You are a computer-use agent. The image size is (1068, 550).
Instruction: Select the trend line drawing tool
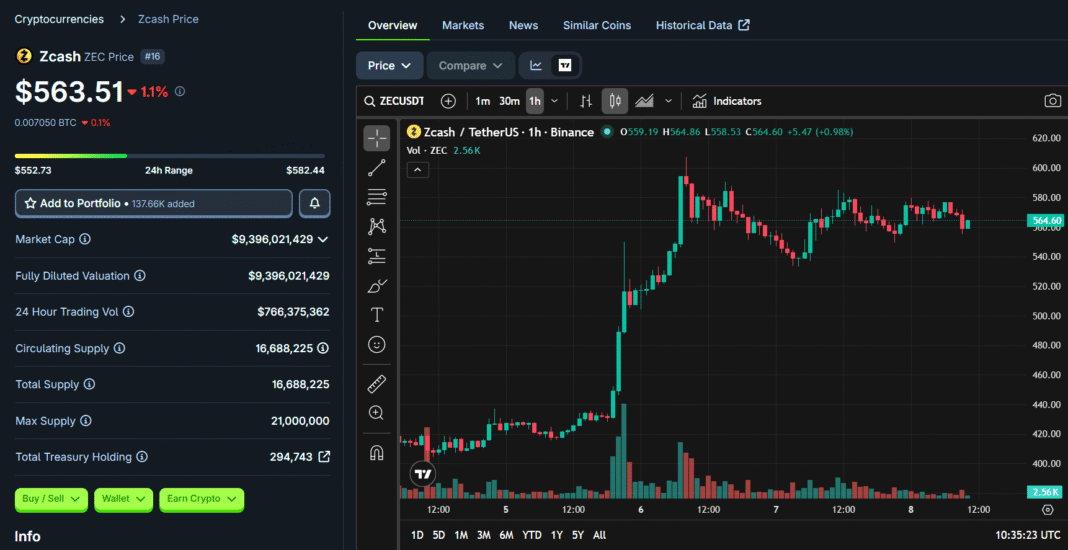pyautogui.click(x=377, y=168)
